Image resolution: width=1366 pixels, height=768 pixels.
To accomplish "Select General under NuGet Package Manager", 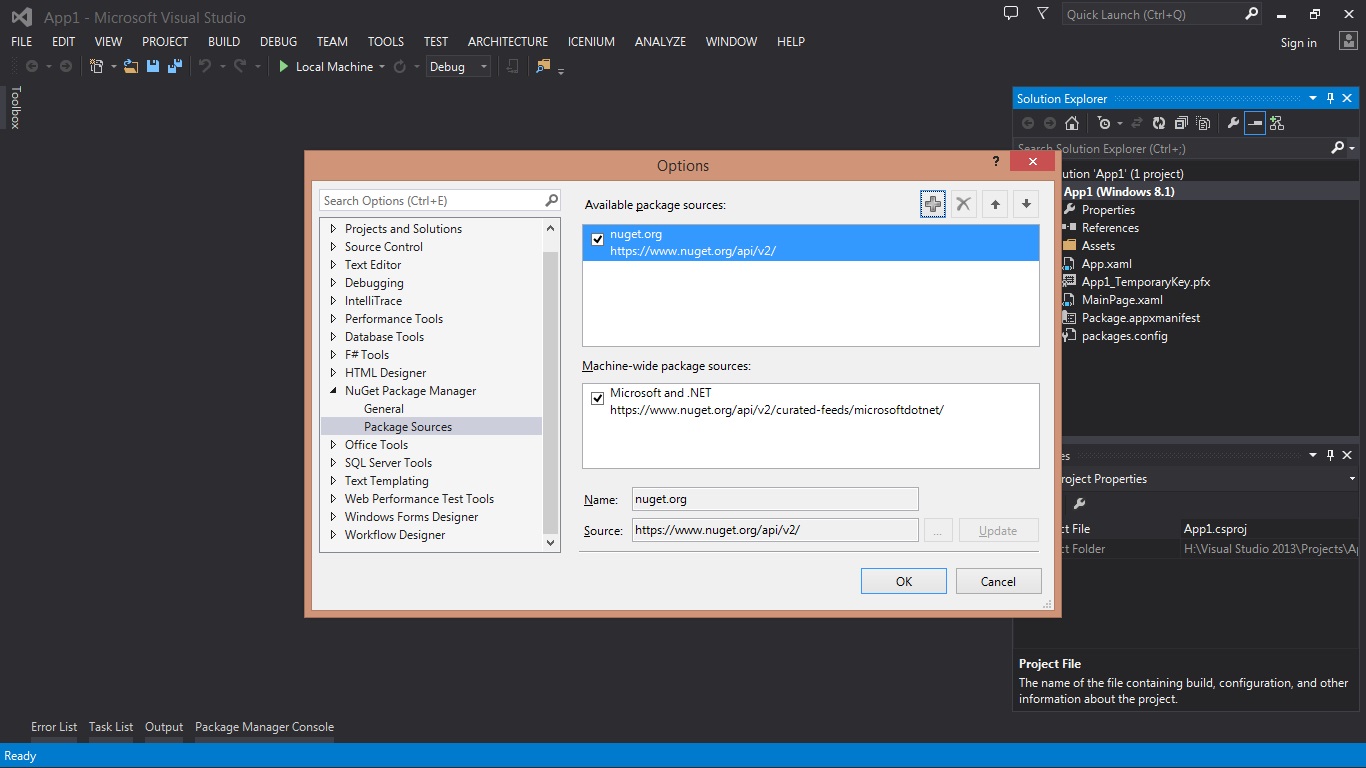I will click(384, 409).
